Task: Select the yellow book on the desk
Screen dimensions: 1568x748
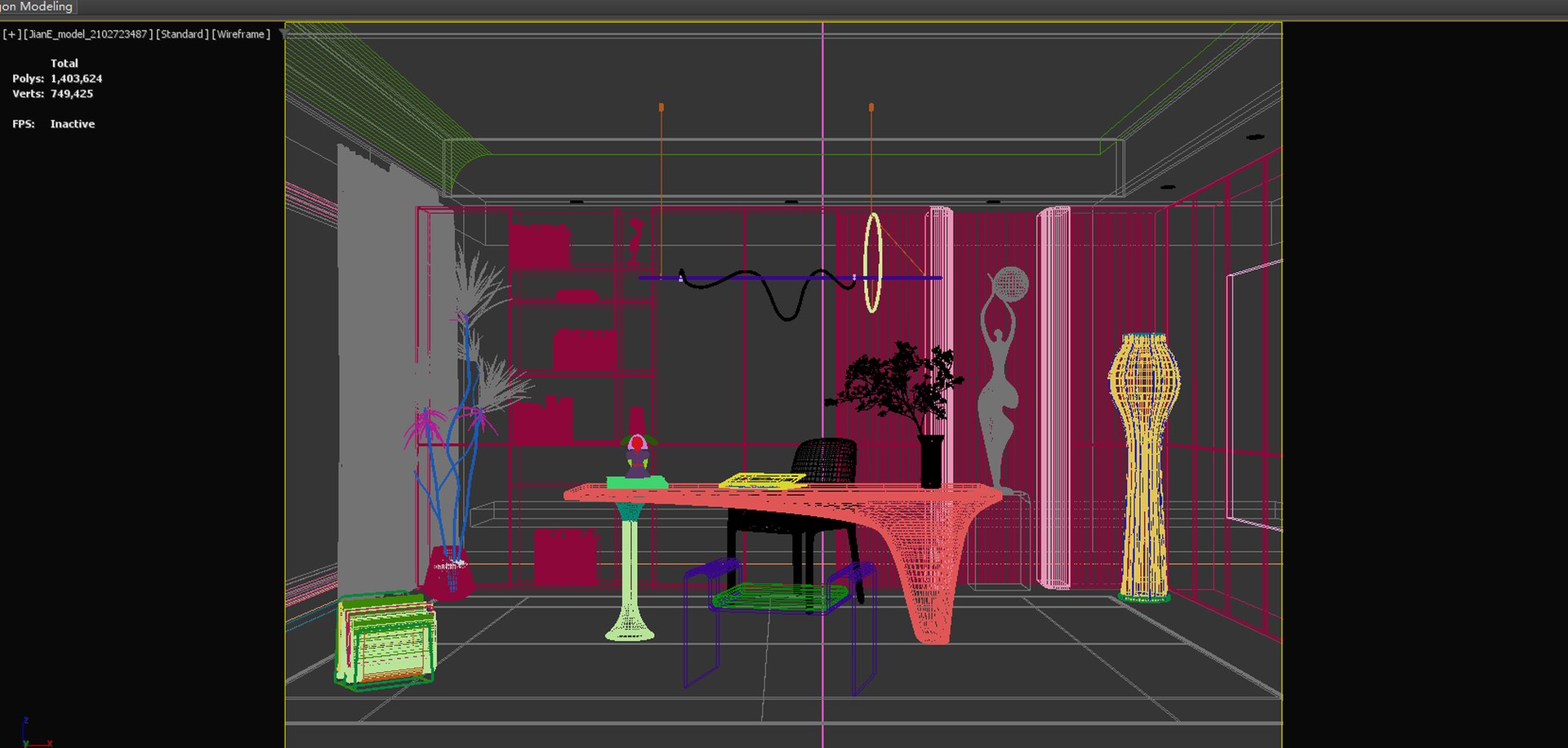Action: 762,481
